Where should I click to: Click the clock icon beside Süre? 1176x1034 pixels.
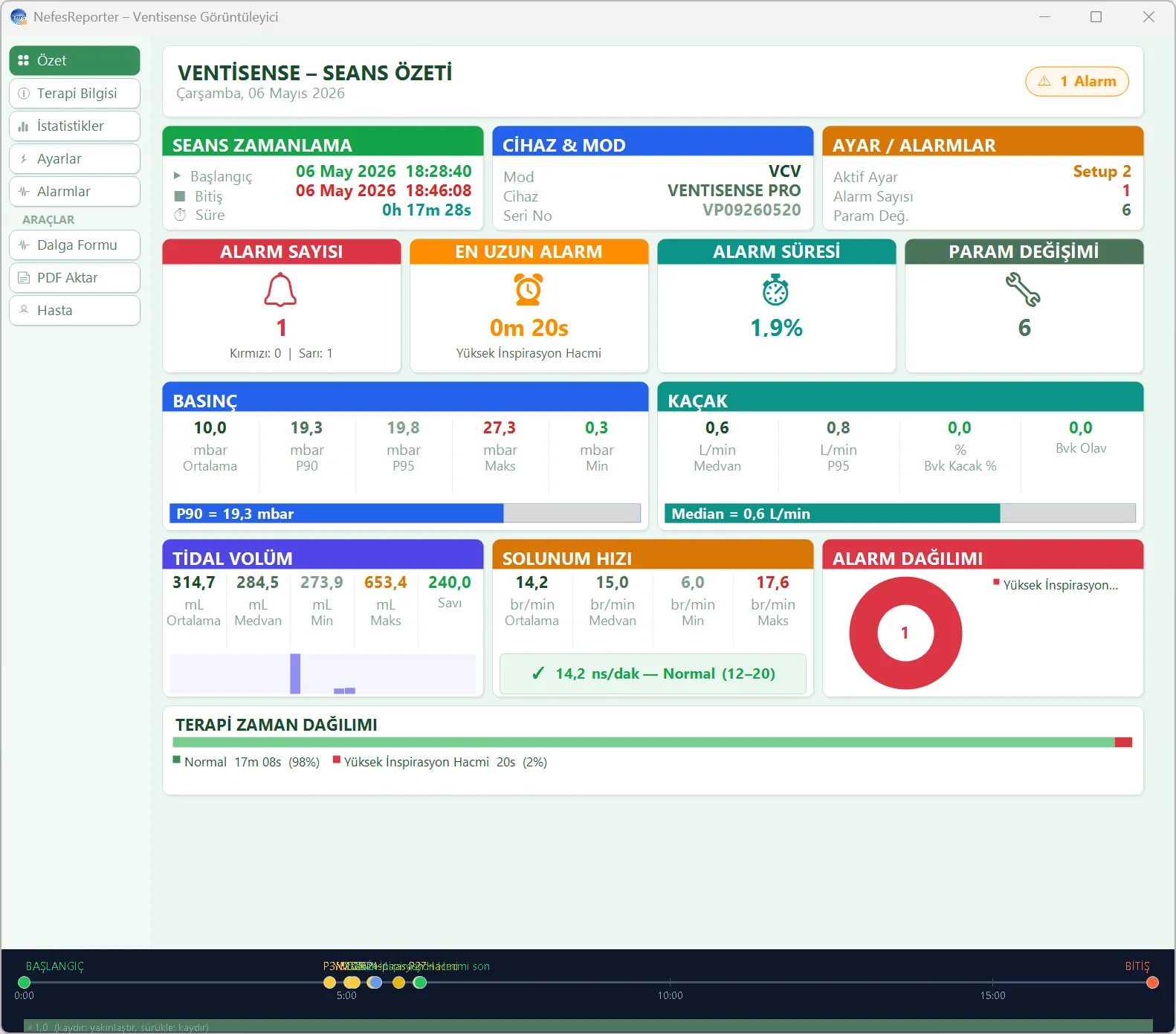tap(180, 215)
